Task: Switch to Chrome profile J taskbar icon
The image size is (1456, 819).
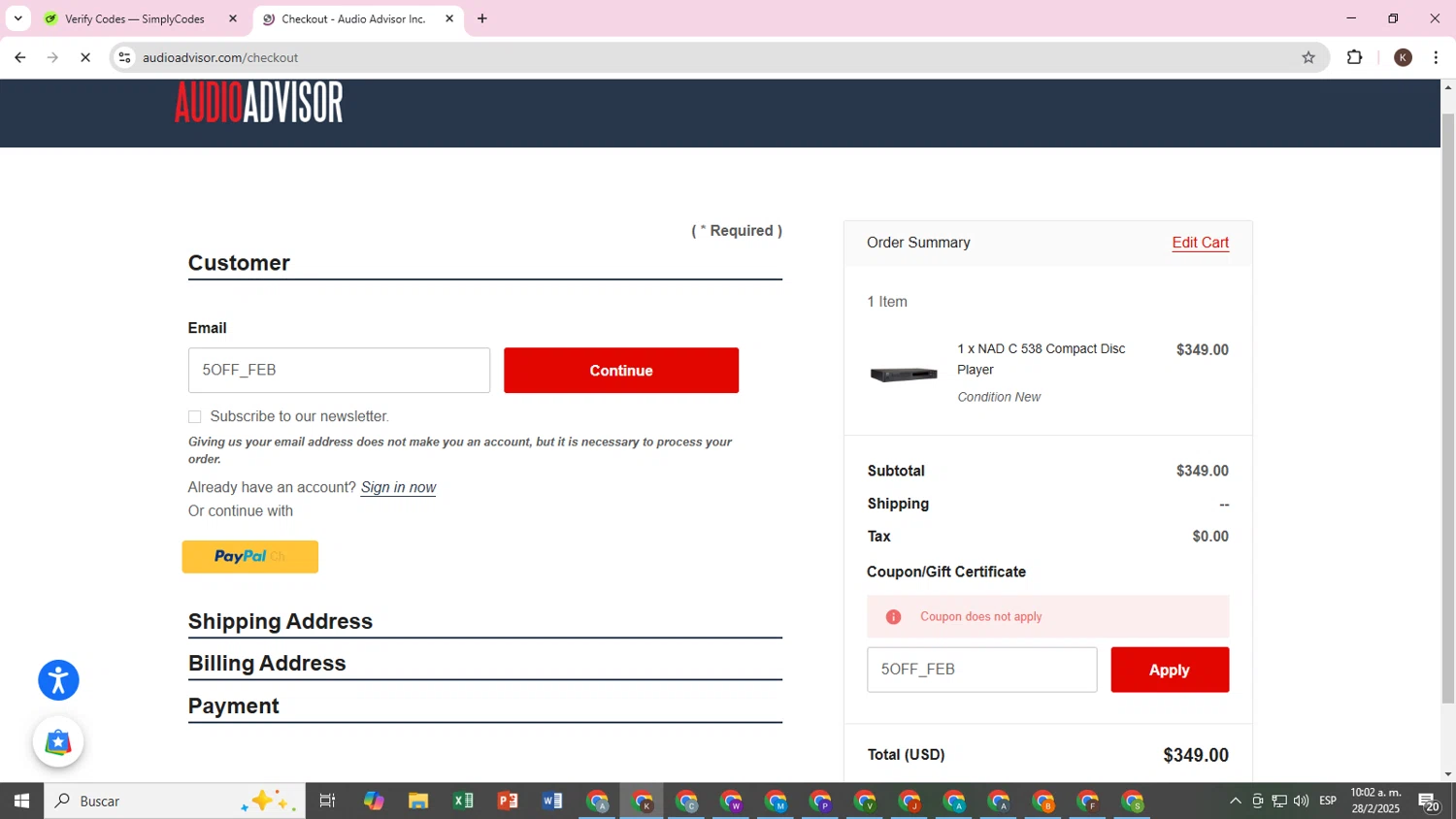Action: tap(910, 802)
